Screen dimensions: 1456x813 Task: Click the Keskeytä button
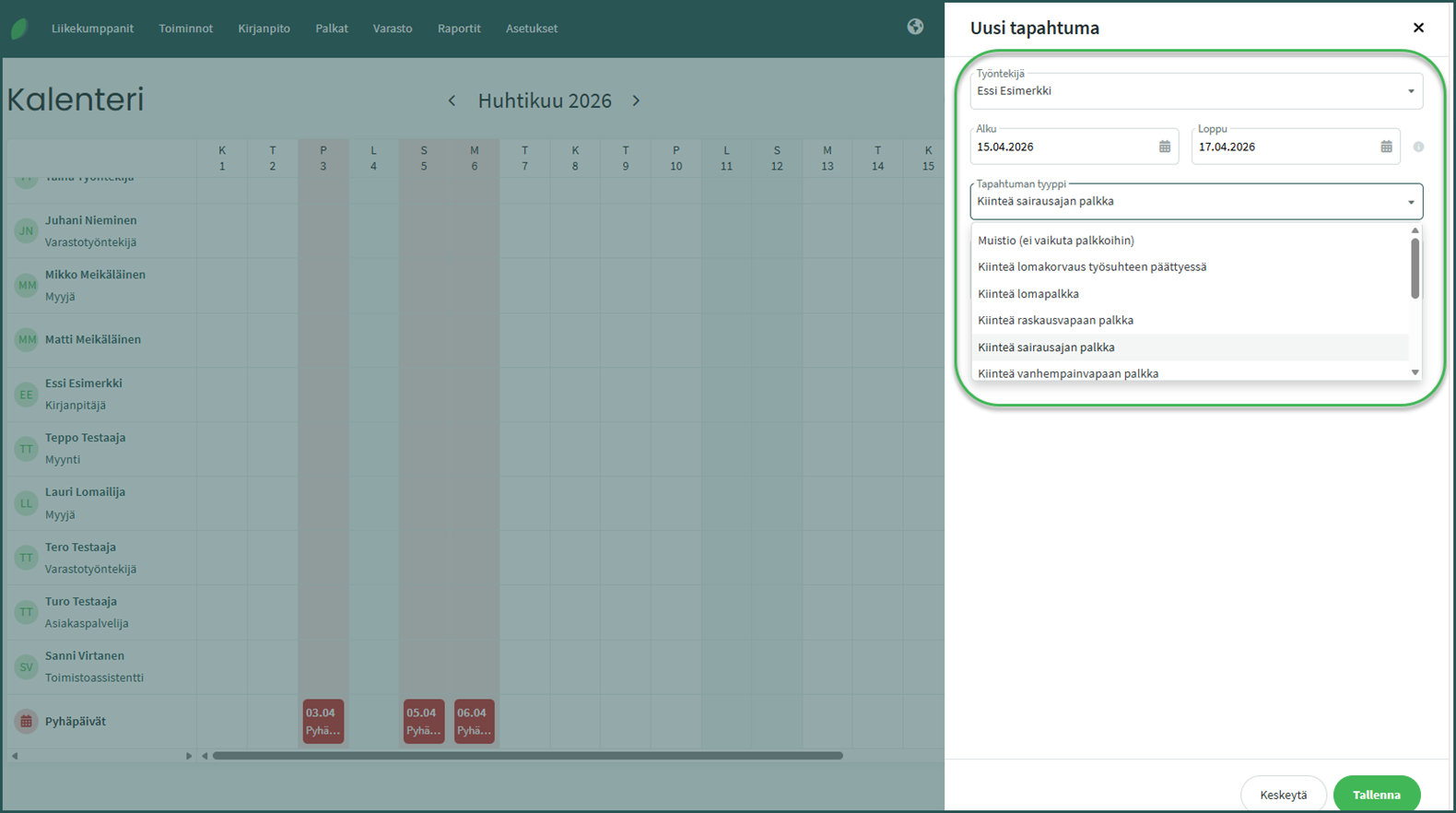(1283, 794)
